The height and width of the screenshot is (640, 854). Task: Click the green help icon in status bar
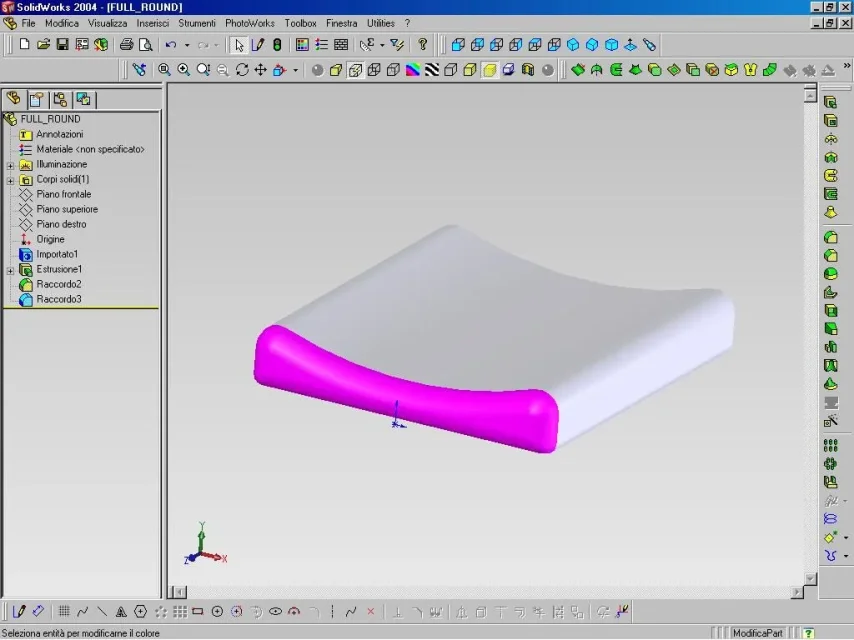(x=809, y=633)
